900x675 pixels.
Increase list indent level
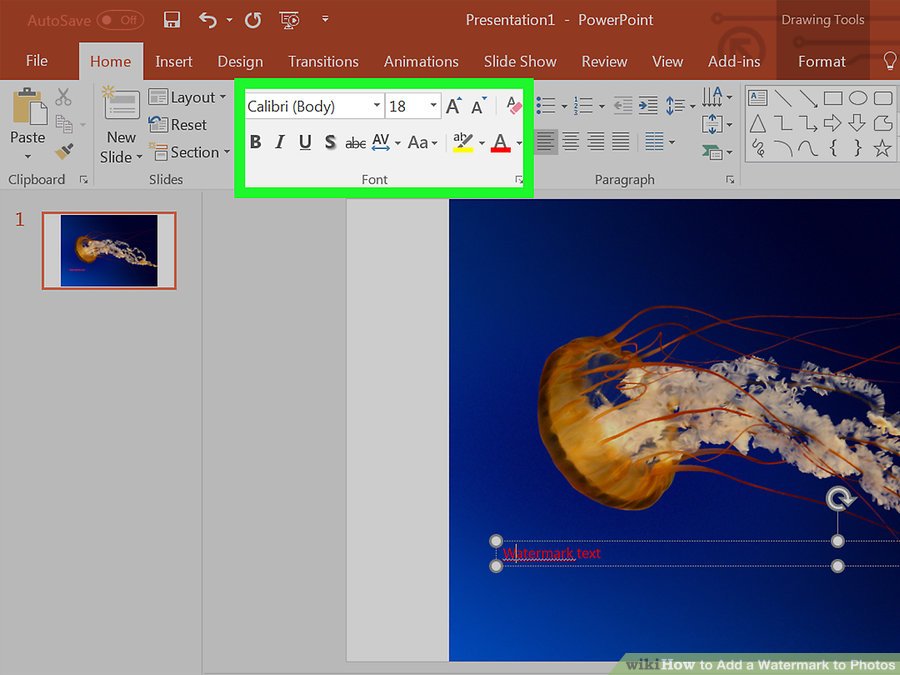(648, 106)
